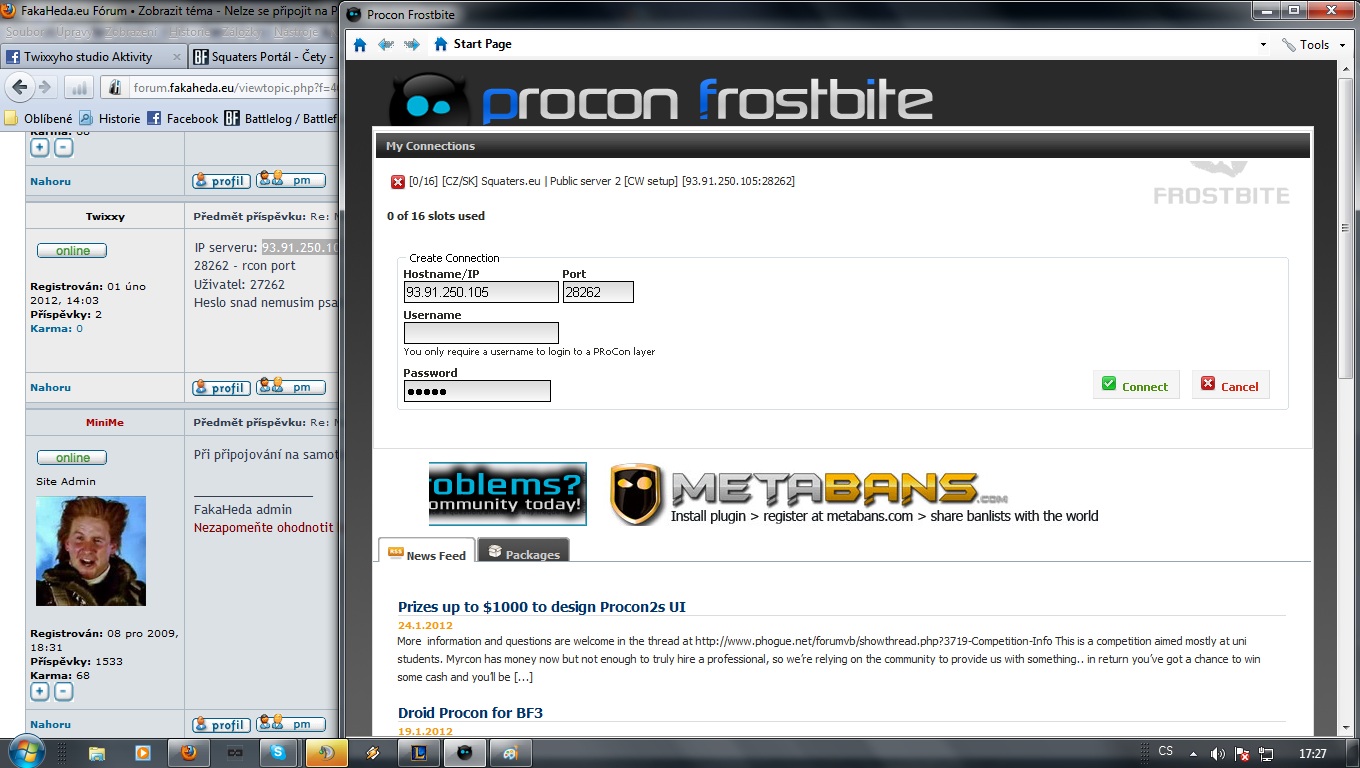Viewport: 1360px width, 768px height.
Task: Switch to 'Twixxyho studio Aktivity' Firefox tab
Action: pos(88,57)
